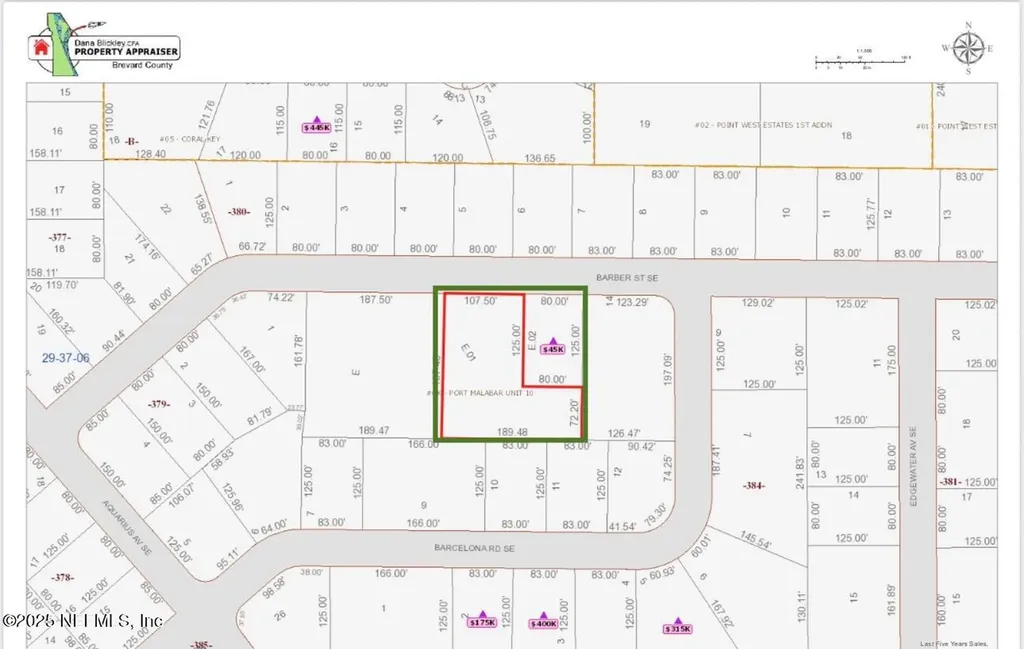Click the 187.50' dimension

376,299
